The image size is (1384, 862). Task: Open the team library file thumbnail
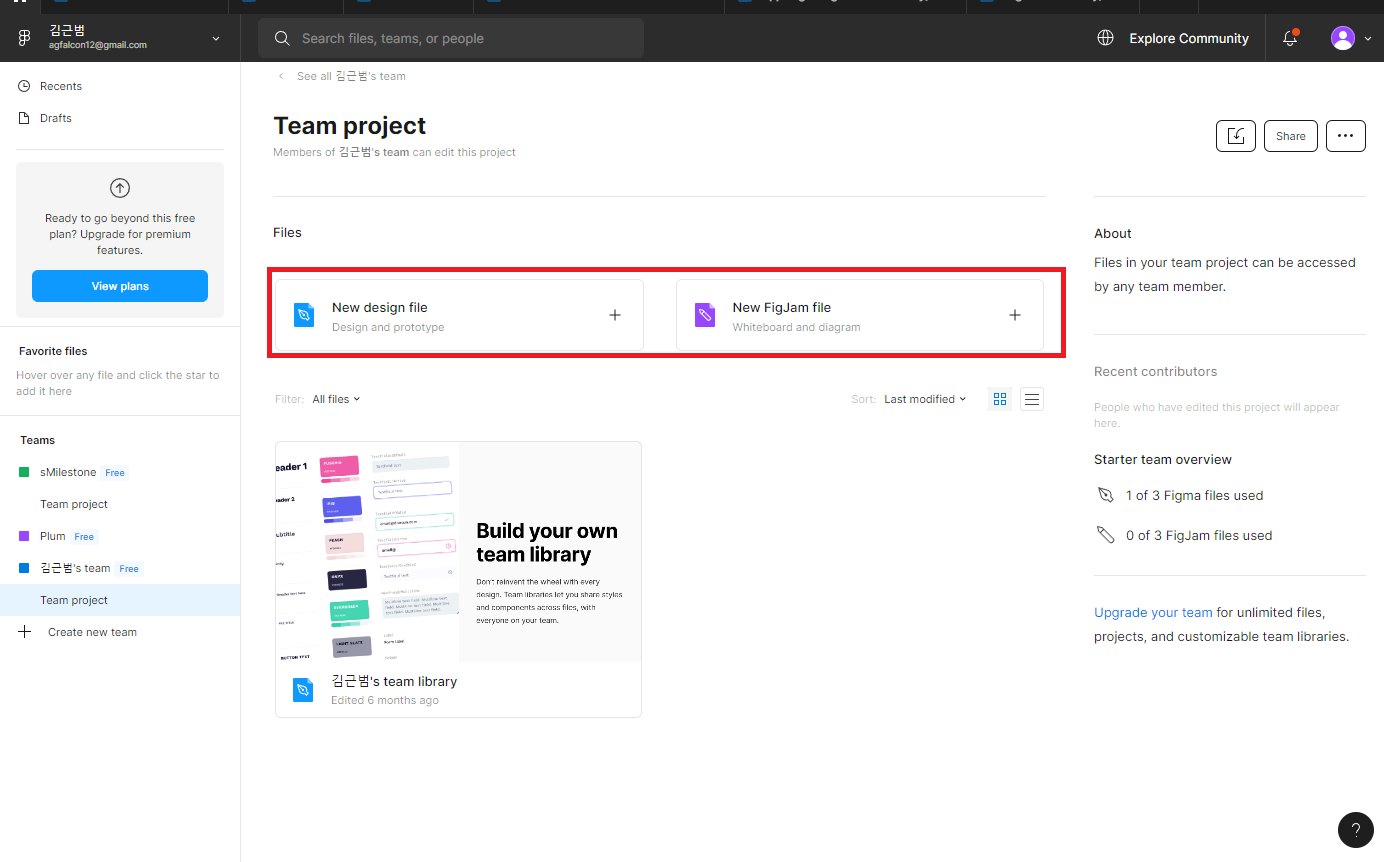point(458,552)
